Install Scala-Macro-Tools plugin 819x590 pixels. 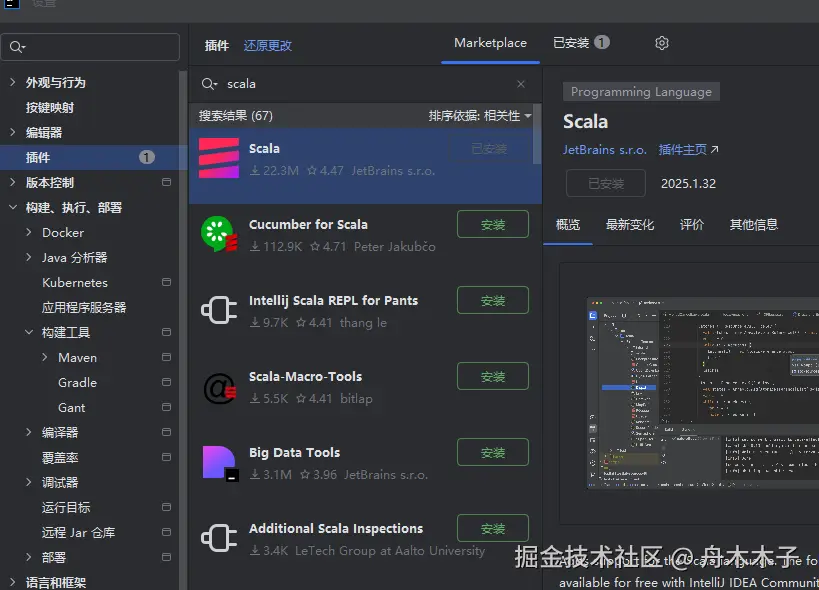click(493, 376)
